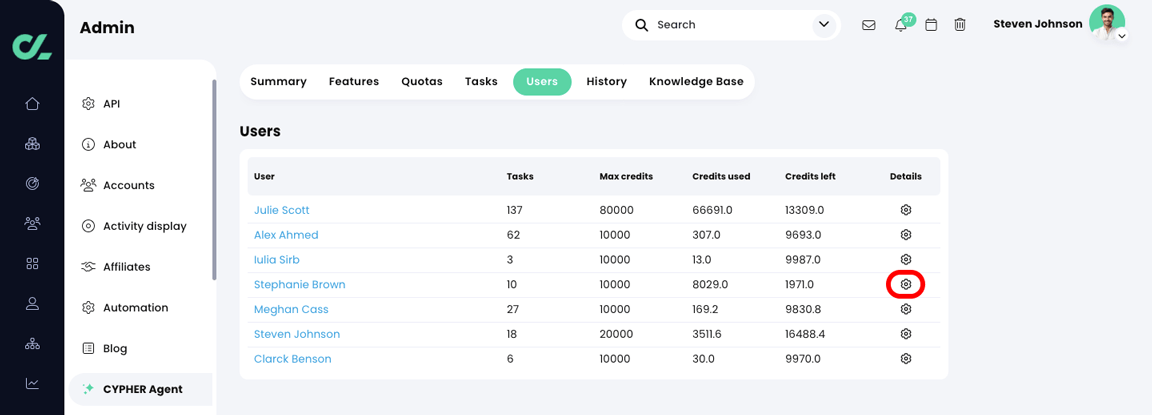Open details gear for Stephanie Brown
The height and width of the screenshot is (415, 1152).
tap(906, 284)
